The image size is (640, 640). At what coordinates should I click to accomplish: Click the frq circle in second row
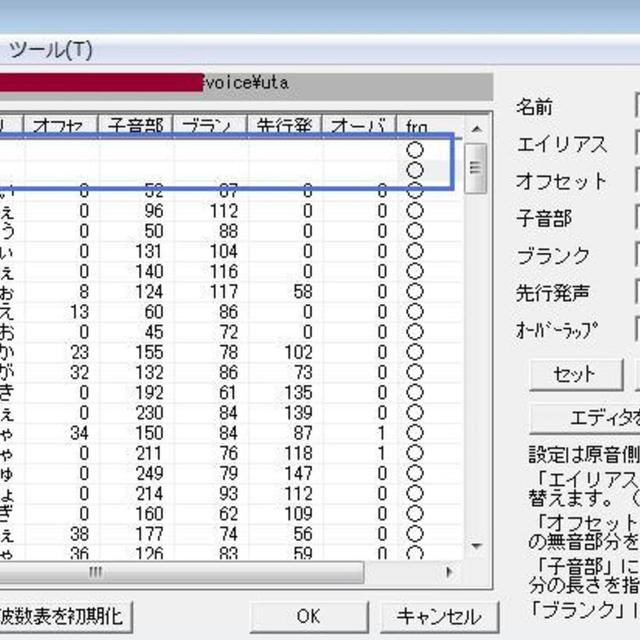[x=415, y=170]
